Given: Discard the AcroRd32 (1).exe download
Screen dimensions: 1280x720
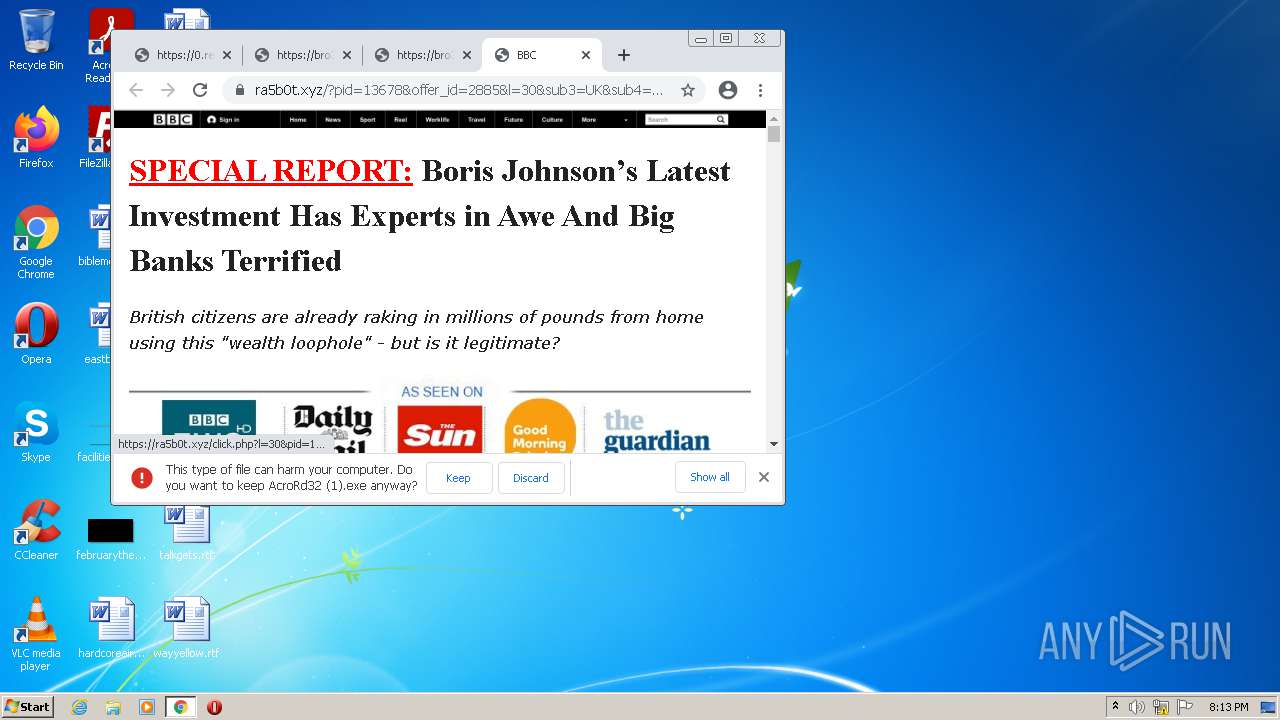Looking at the screenshot, I should pos(531,478).
